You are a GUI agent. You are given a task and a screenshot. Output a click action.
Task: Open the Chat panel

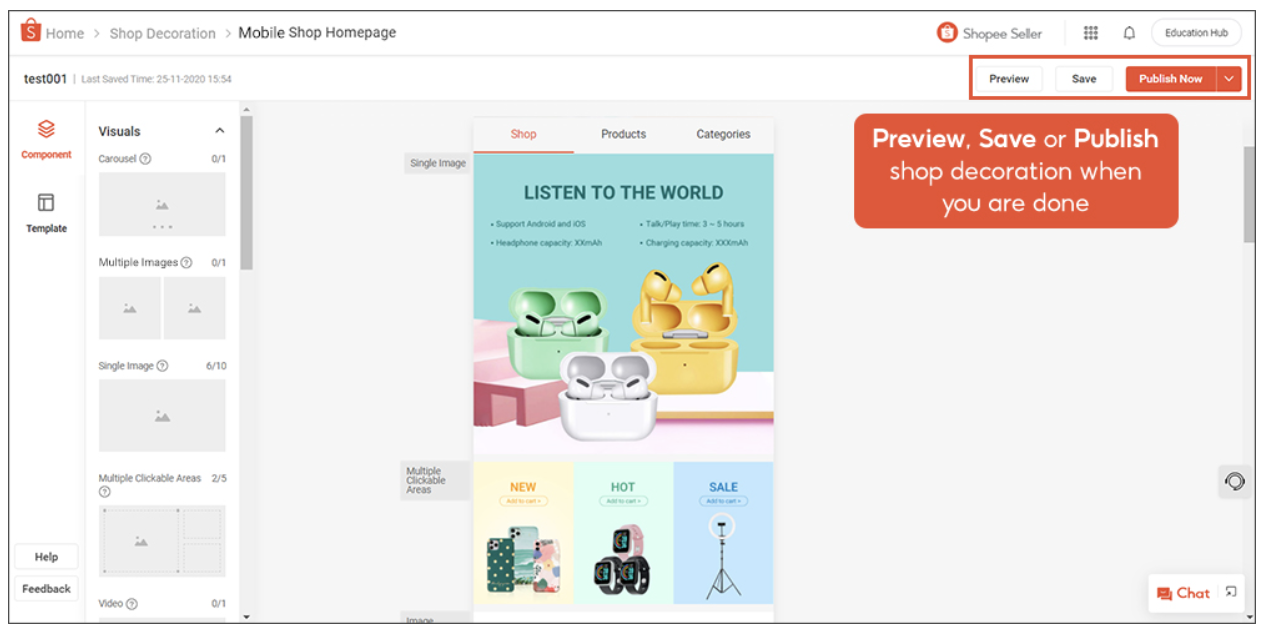pos(1184,593)
